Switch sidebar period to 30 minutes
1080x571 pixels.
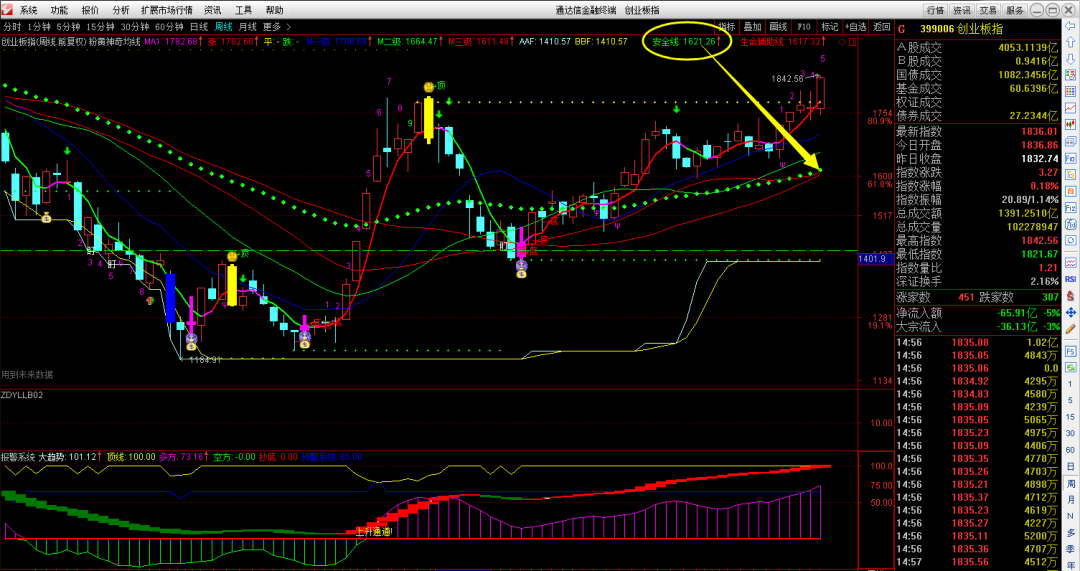click(1071, 433)
